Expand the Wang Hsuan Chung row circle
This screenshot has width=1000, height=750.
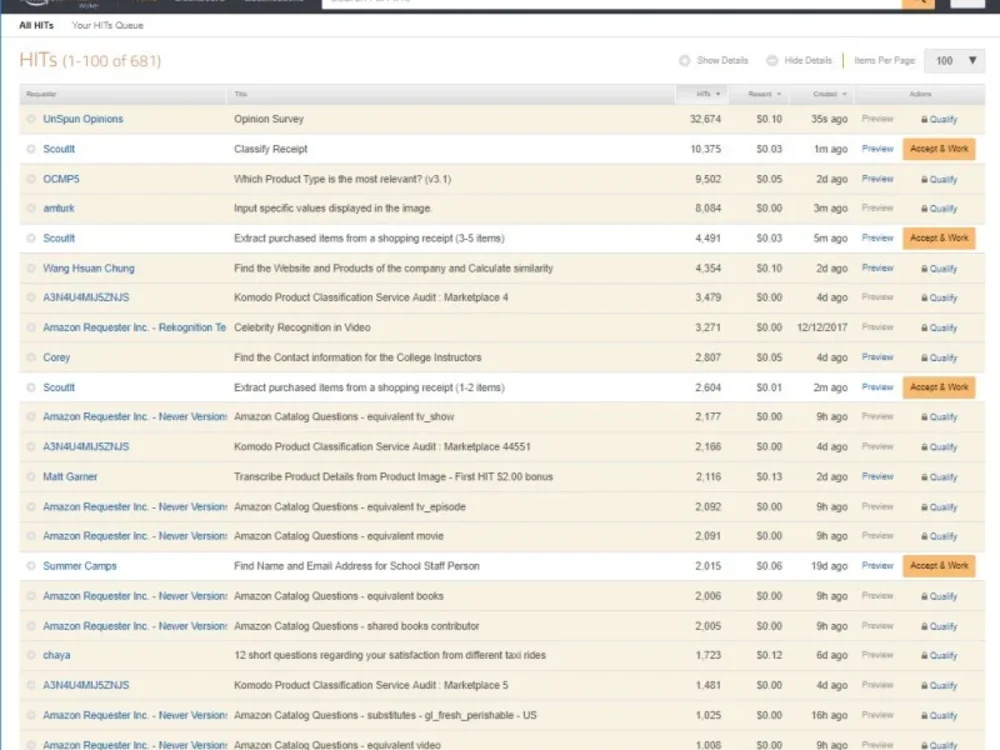[31, 268]
